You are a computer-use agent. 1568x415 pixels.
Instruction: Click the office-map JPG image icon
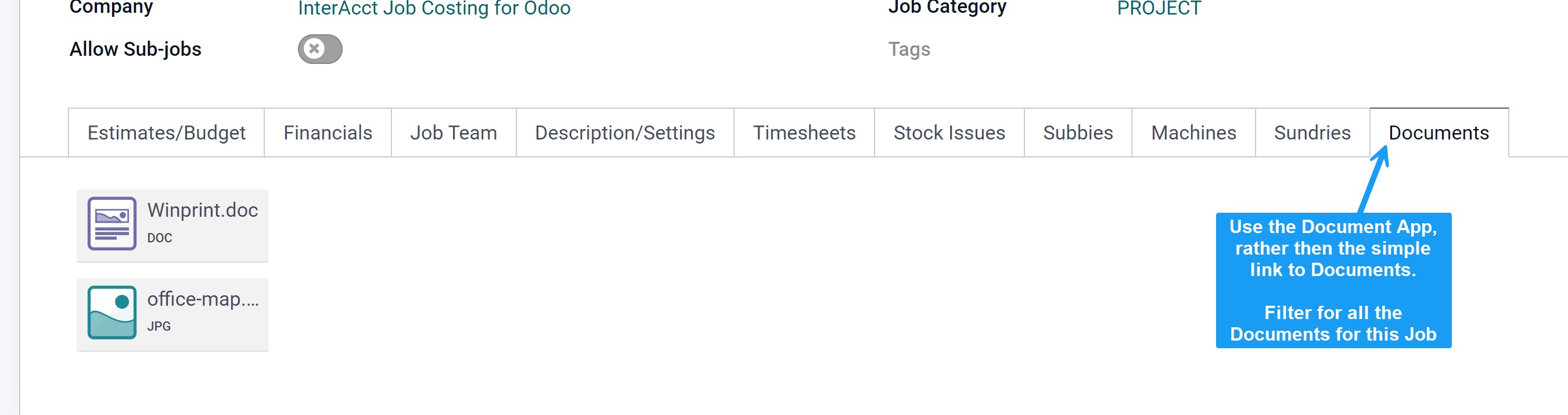(x=112, y=312)
